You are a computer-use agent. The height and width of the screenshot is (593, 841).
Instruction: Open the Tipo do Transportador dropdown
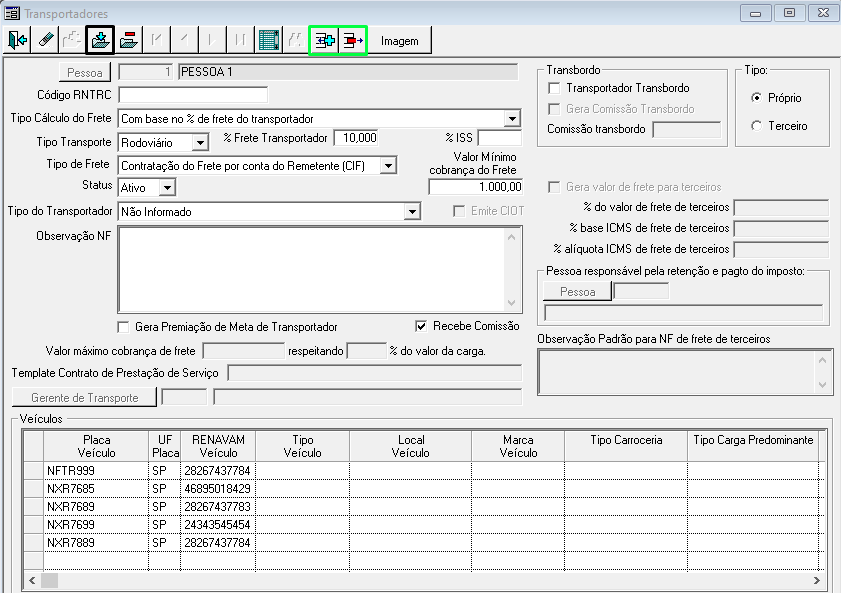click(412, 212)
